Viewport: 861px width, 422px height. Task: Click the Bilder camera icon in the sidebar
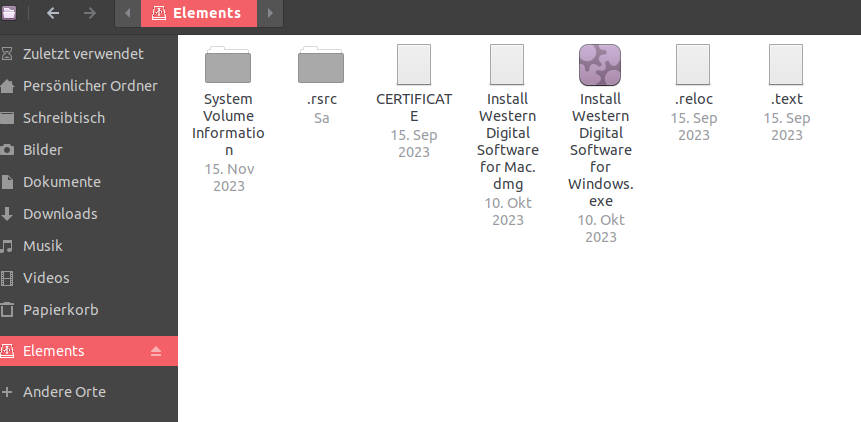pos(7,150)
